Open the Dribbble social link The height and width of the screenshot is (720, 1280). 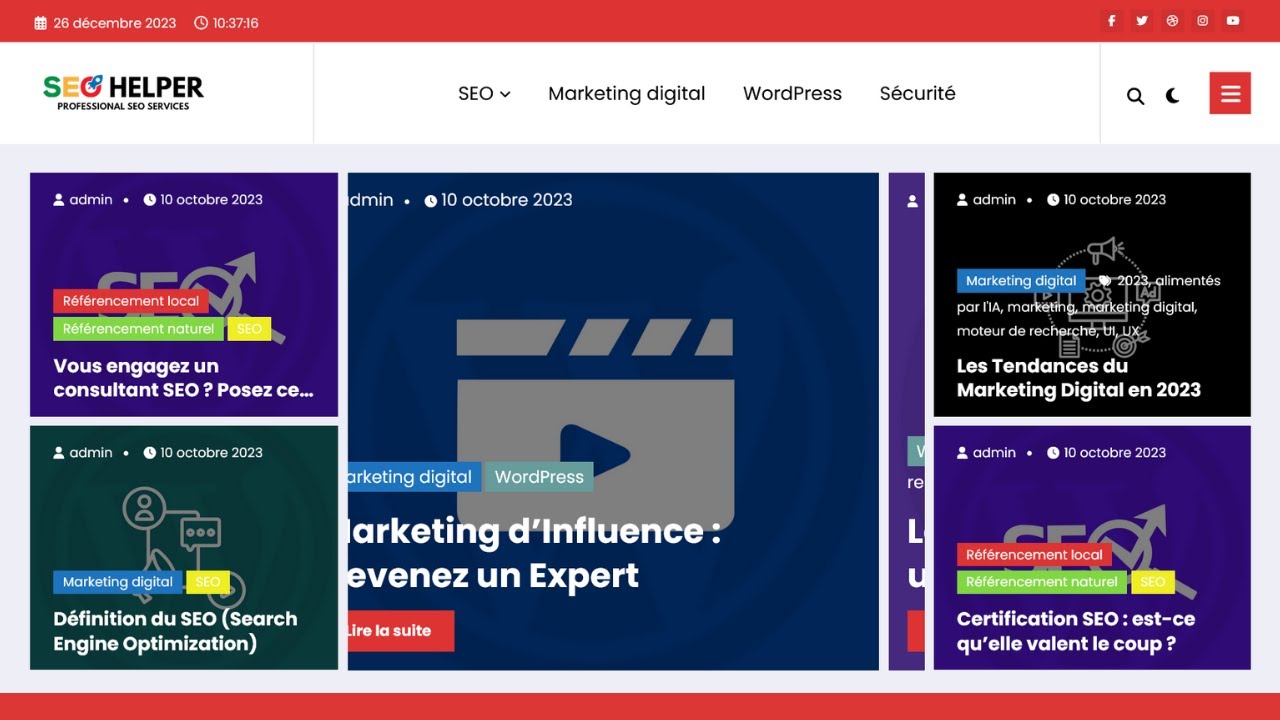pyautogui.click(x=1172, y=21)
